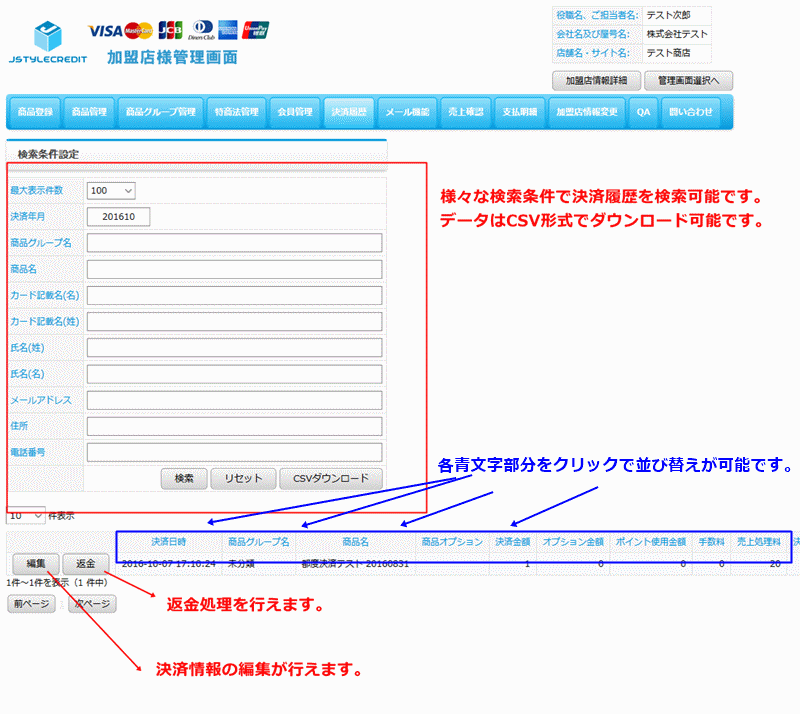Go to the 加盟店情報変更 tab

pyautogui.click(x=587, y=112)
